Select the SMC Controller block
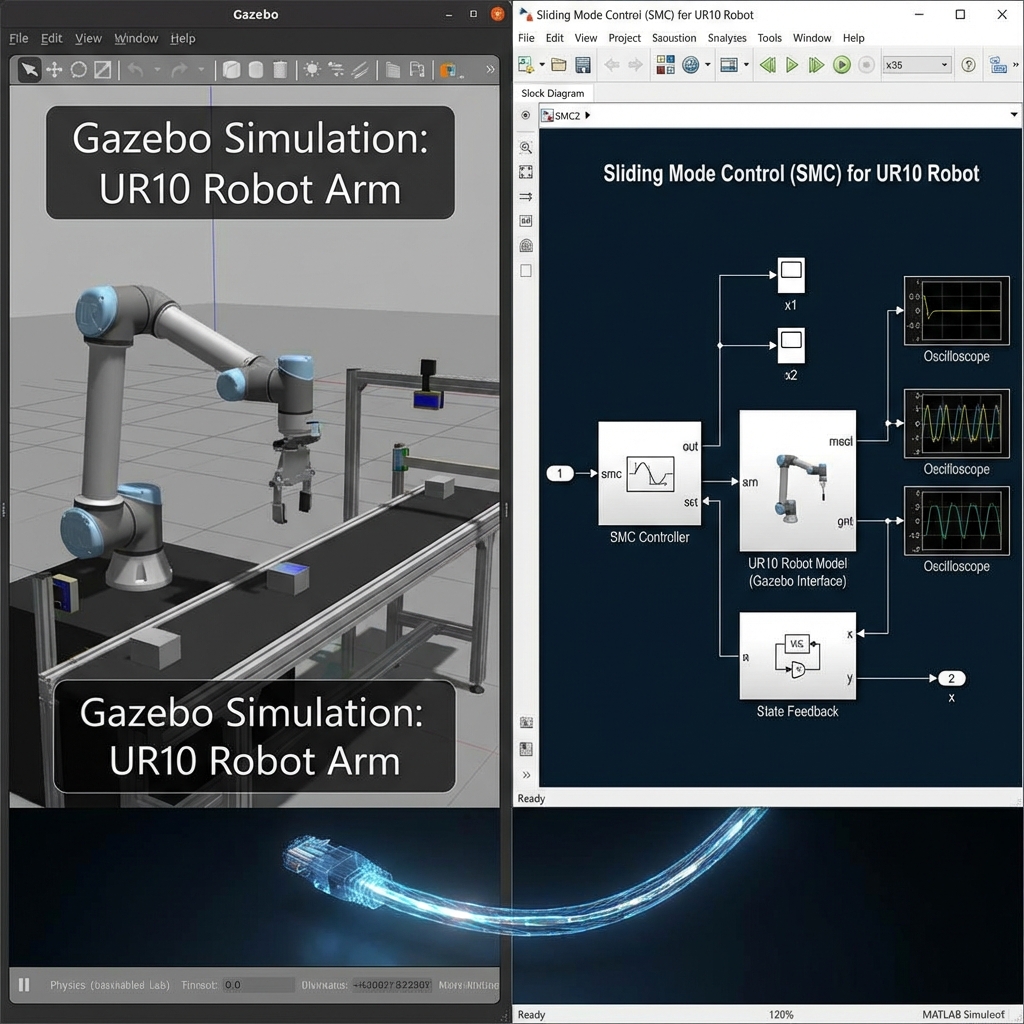The image size is (1024, 1024). 650,473
